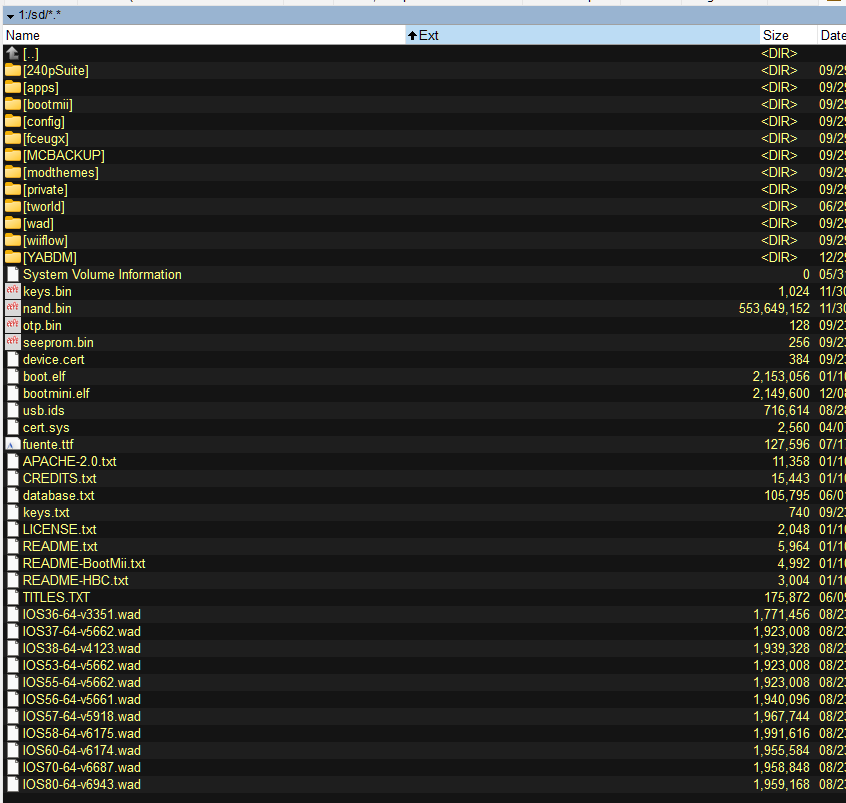
Task: Open the path dropdown arrow beside 1:/sd/*.*
Action: coord(10,16)
